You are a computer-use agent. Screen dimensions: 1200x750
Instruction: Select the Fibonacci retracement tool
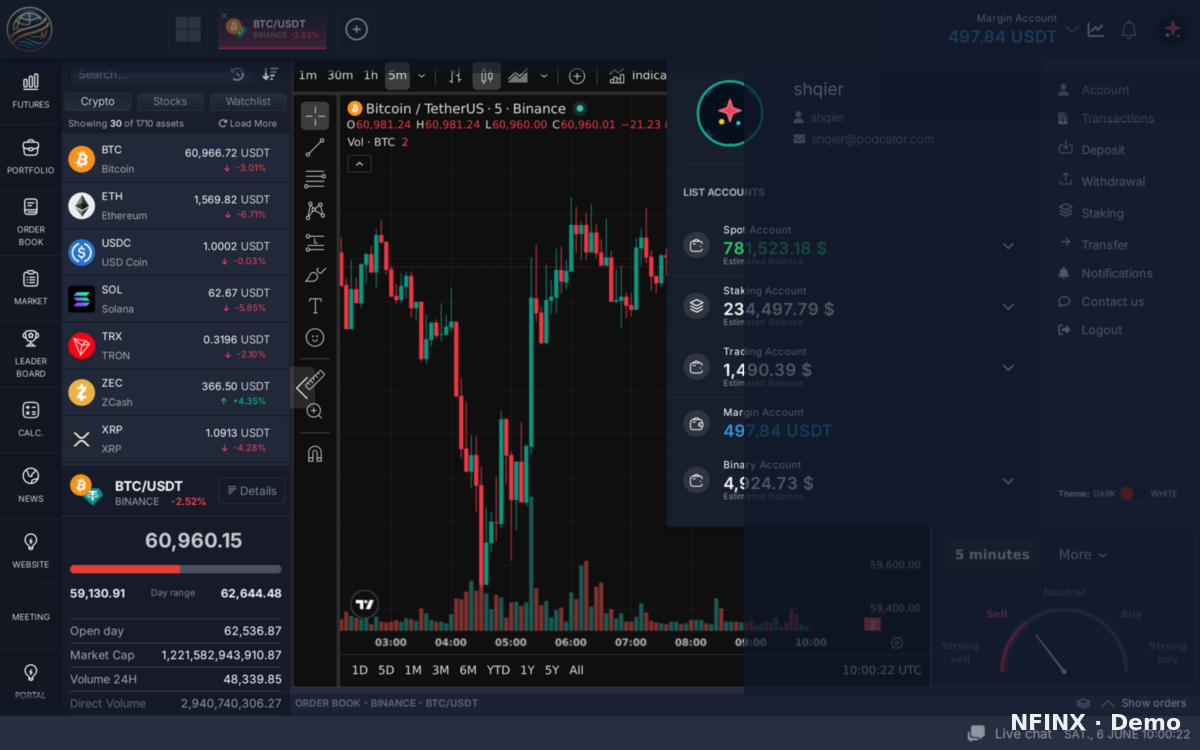(315, 179)
